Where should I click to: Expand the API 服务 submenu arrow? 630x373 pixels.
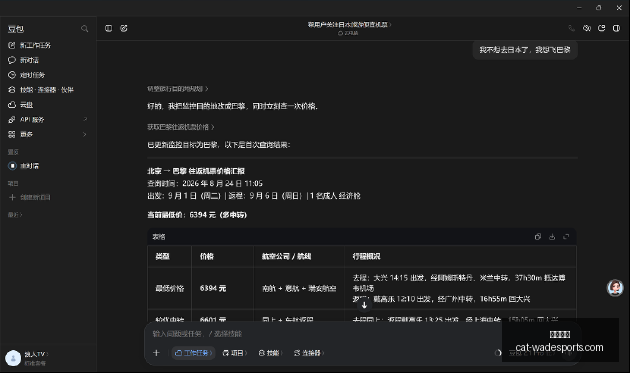(85, 119)
